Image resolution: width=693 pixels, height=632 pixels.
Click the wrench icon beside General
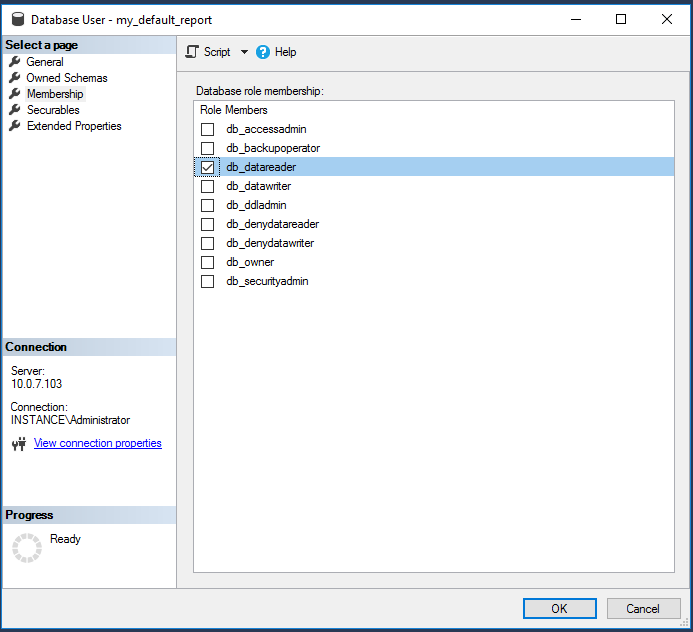click(x=15, y=62)
